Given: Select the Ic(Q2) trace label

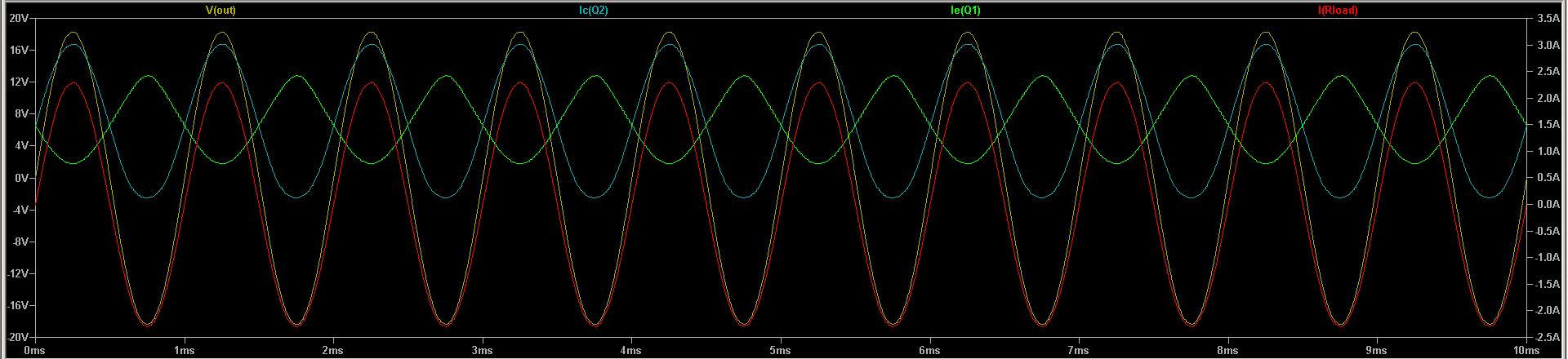Looking at the screenshot, I should pos(594,11).
